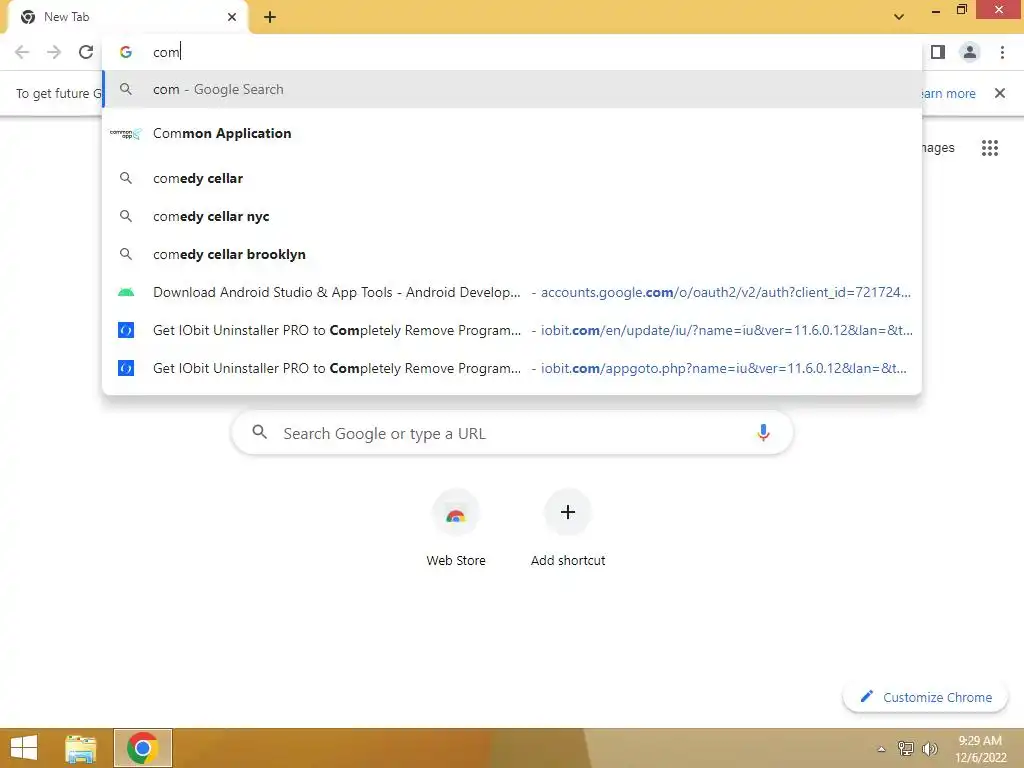Open the Windows Start button
This screenshot has height=768, width=1024.
click(24, 748)
